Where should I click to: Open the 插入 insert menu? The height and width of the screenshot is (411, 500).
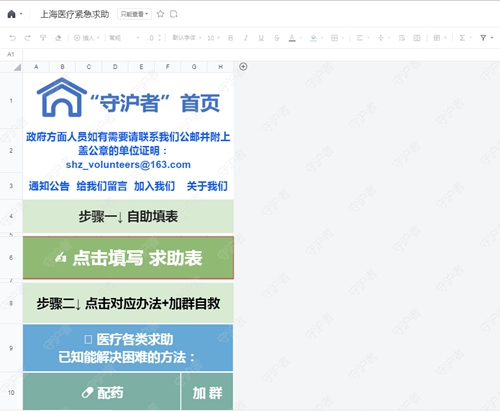tap(86, 38)
